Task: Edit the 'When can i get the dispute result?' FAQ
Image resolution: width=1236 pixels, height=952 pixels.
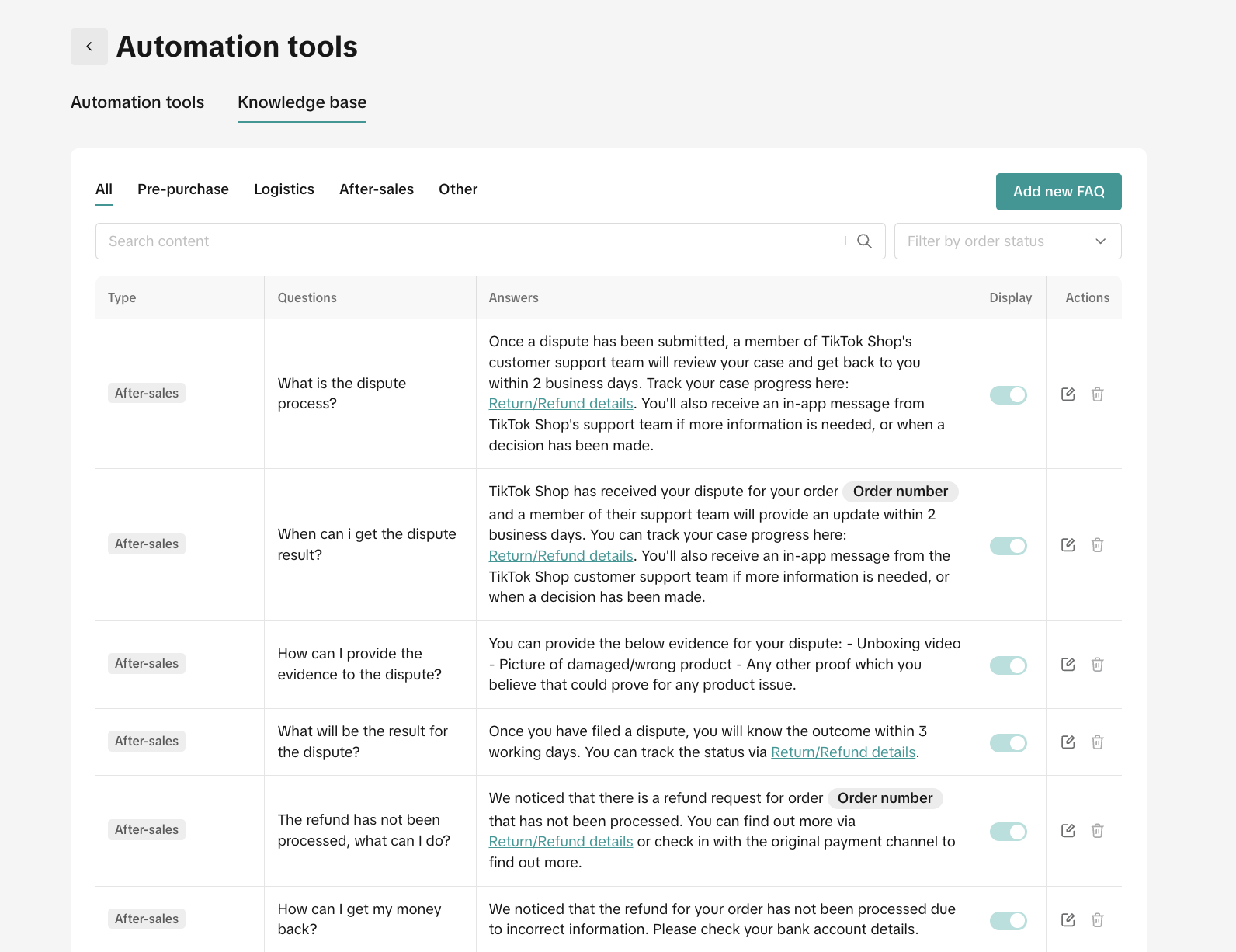Action: coord(1068,545)
